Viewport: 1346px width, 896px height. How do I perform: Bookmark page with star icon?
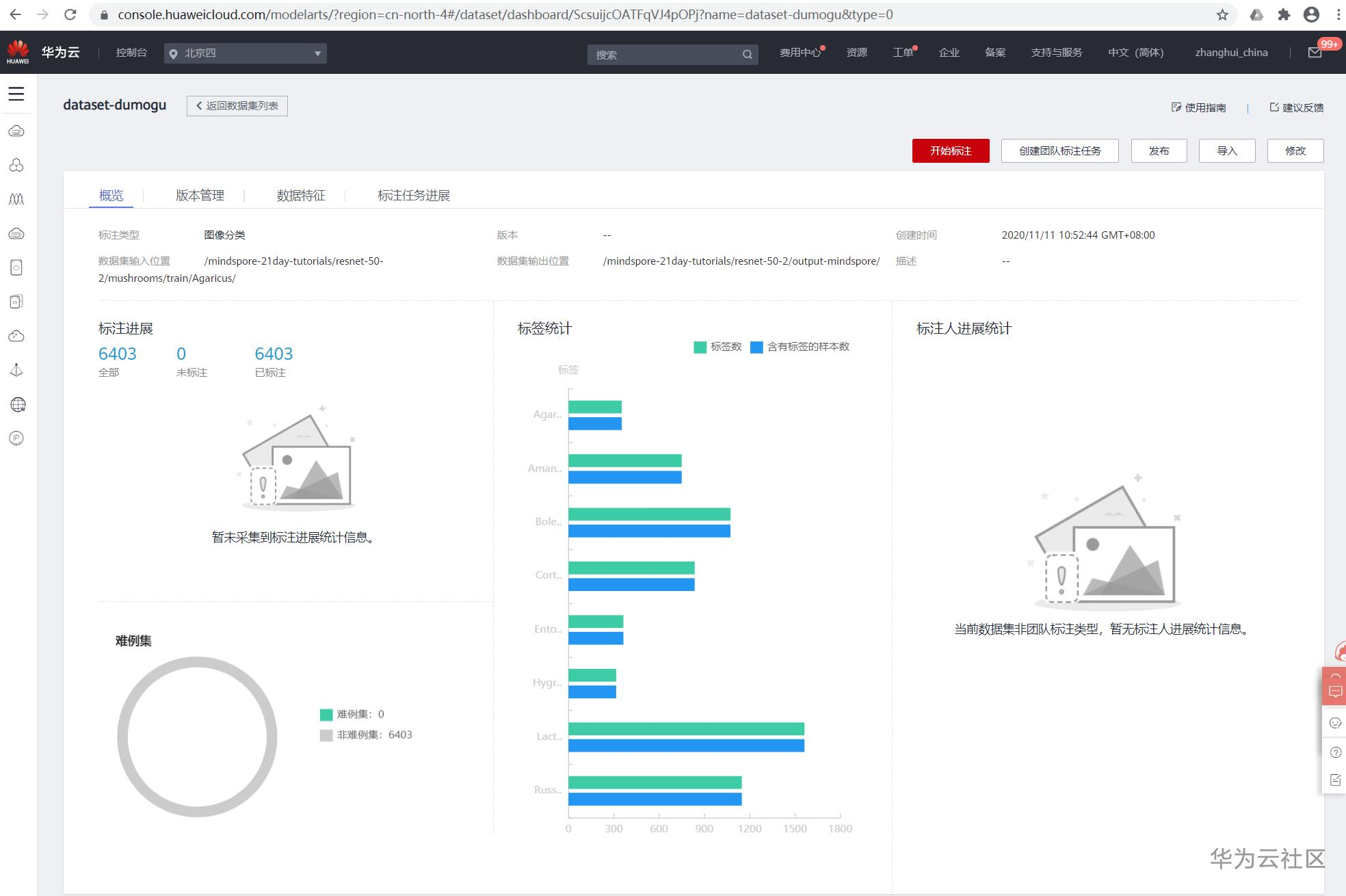tap(1222, 14)
